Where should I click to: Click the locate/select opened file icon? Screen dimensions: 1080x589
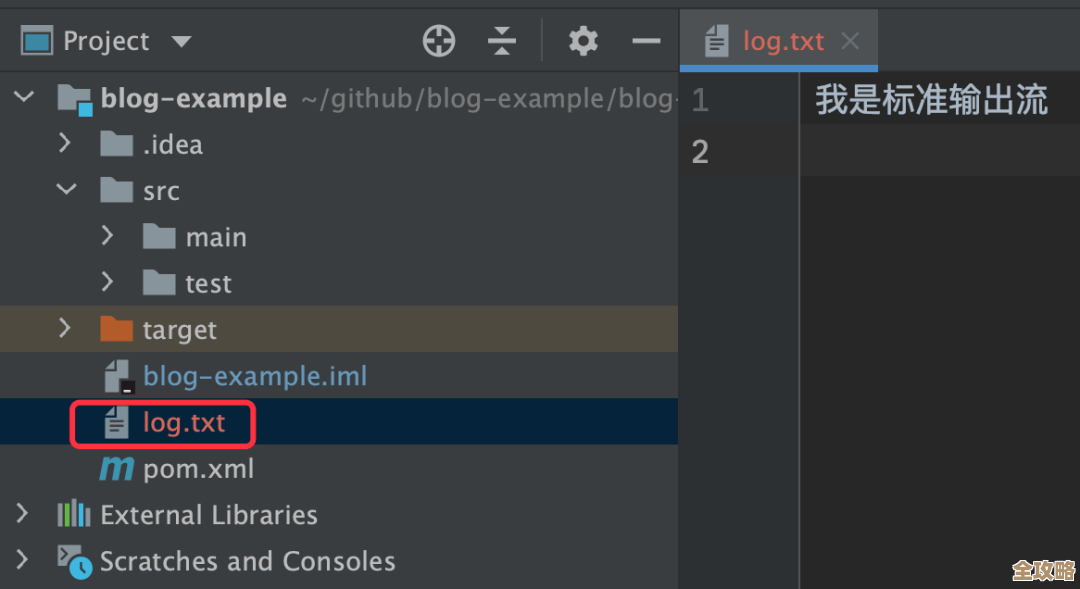coord(439,41)
